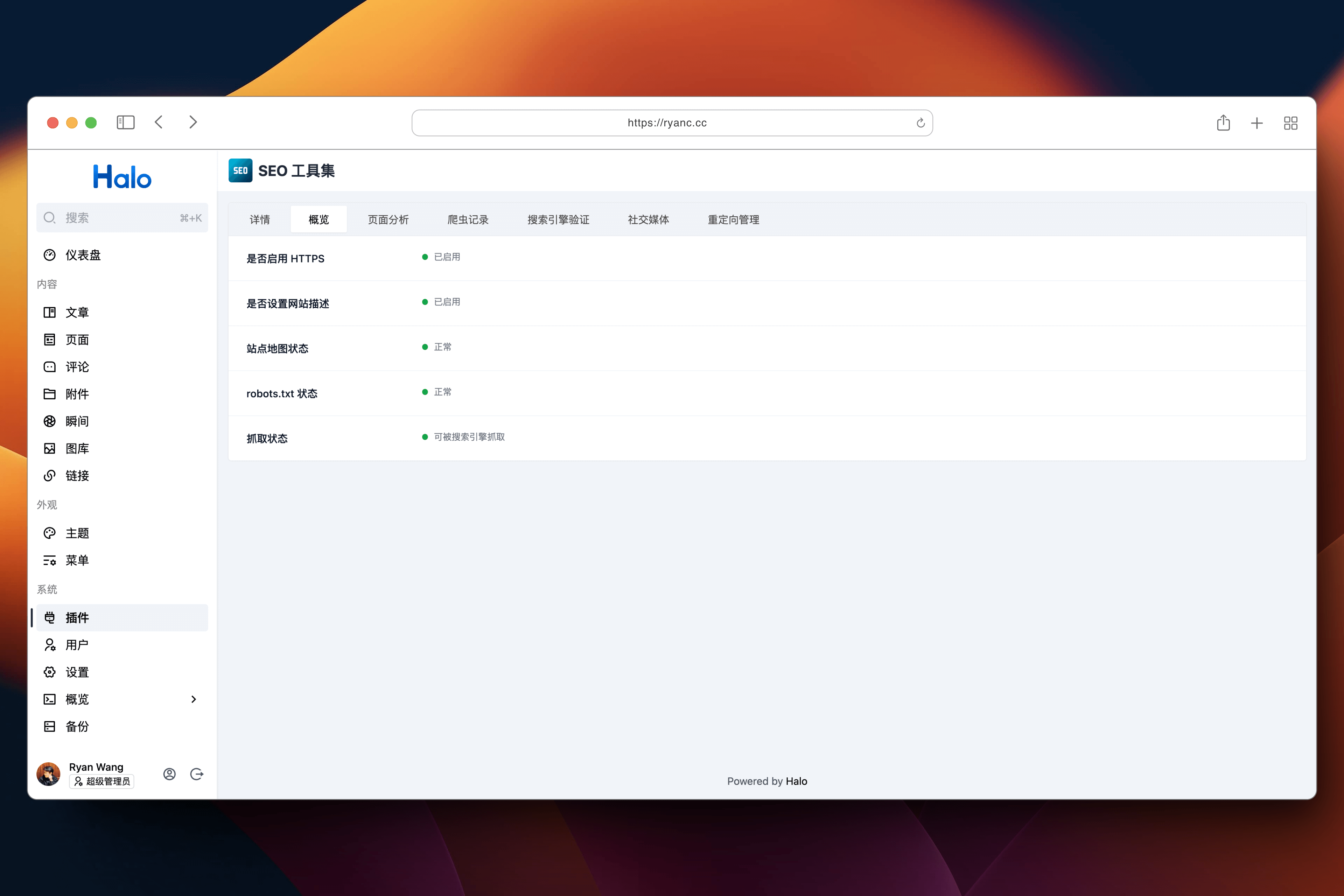The image size is (1344, 896).
Task: Select 插件 plugins in sidebar
Action: [x=122, y=618]
